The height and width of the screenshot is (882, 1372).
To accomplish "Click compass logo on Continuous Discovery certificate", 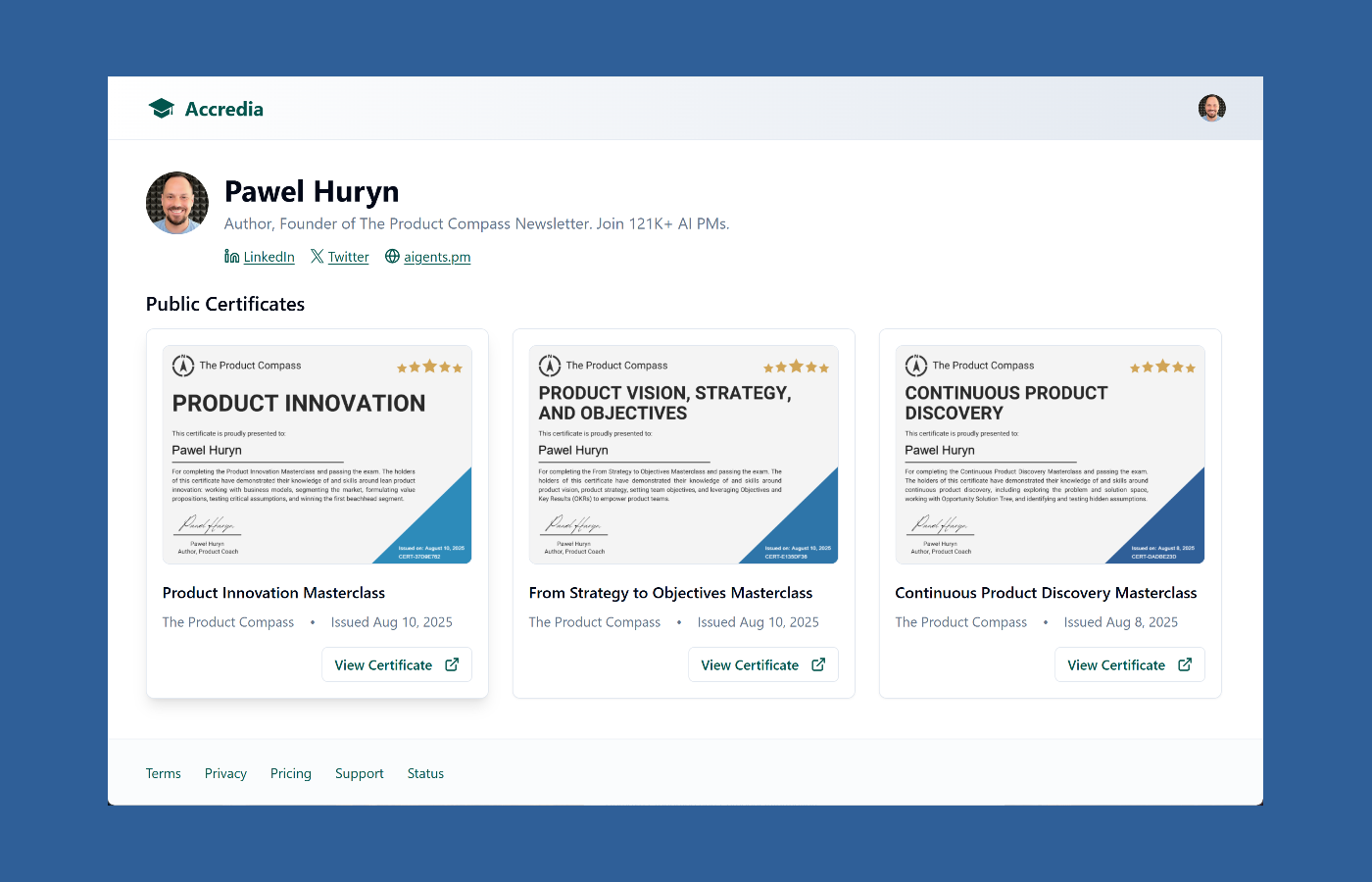I will pos(916,366).
